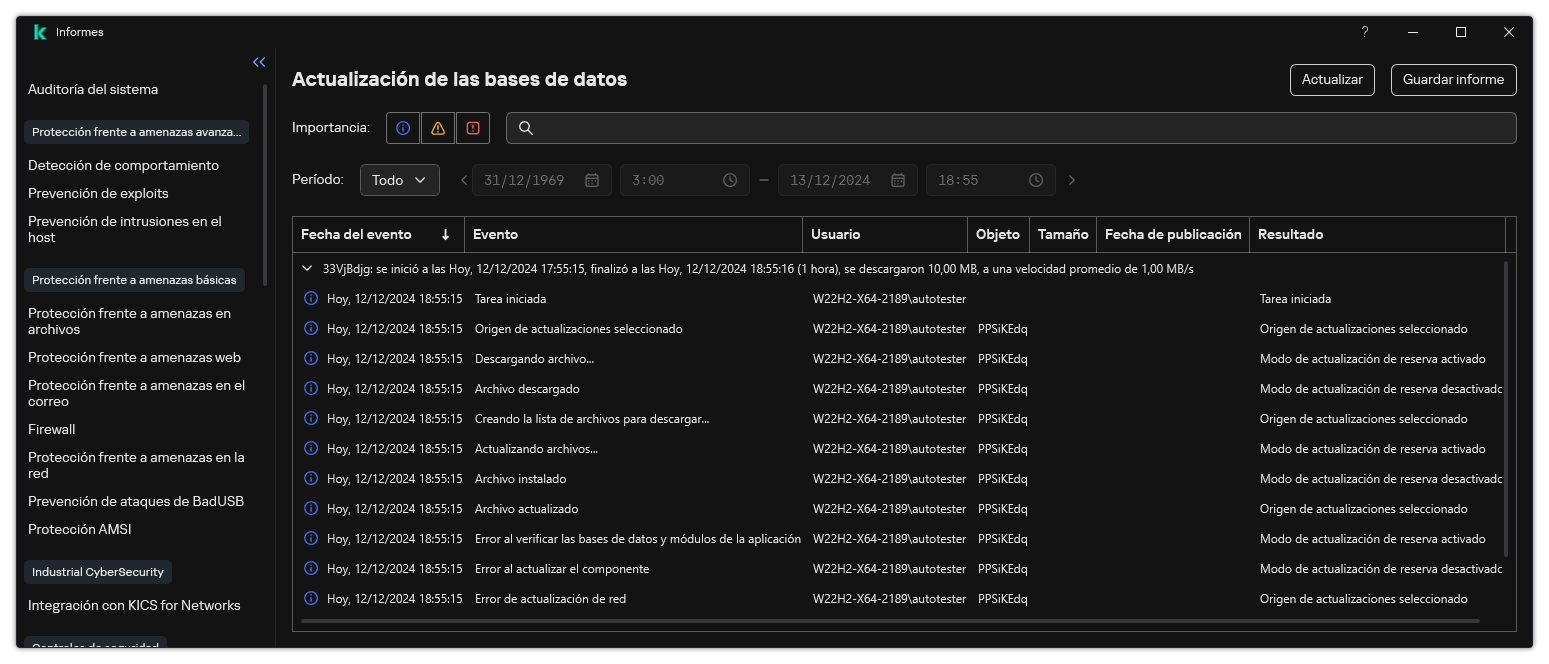Collapse the left navigation sidebar
The height and width of the screenshot is (664, 1549).
(x=258, y=61)
